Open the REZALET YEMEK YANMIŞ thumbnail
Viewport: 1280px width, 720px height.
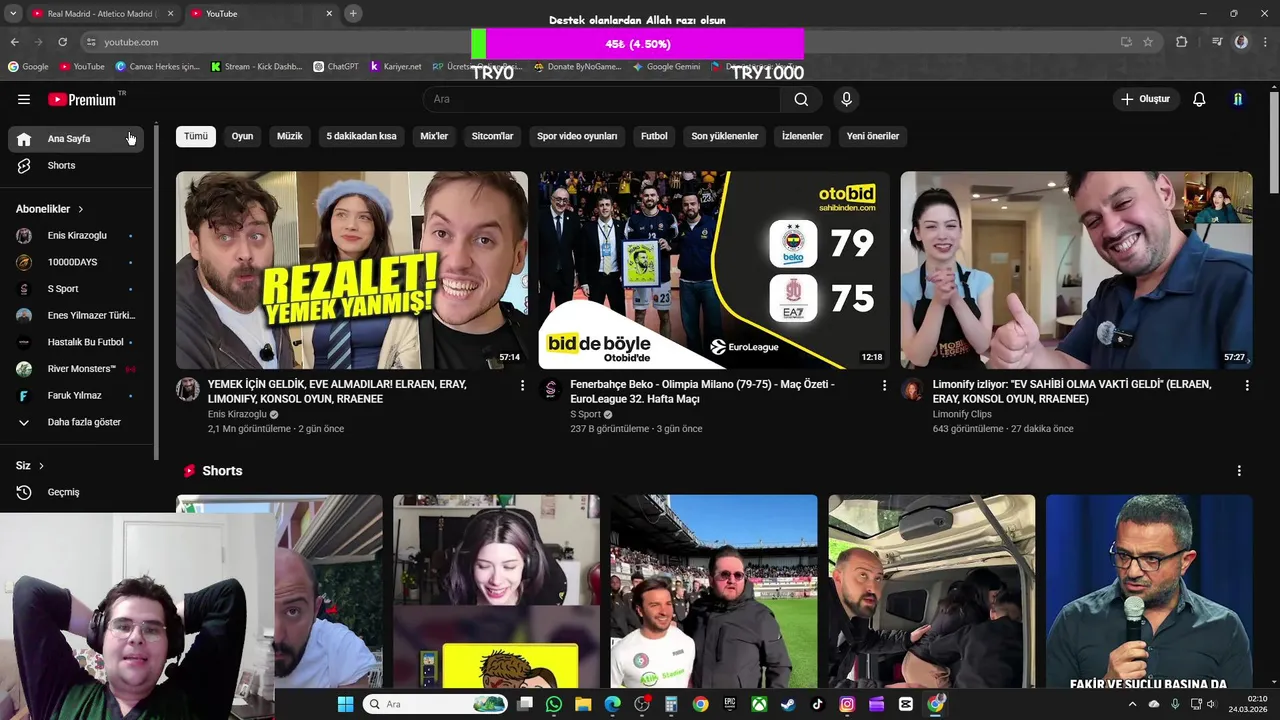352,270
